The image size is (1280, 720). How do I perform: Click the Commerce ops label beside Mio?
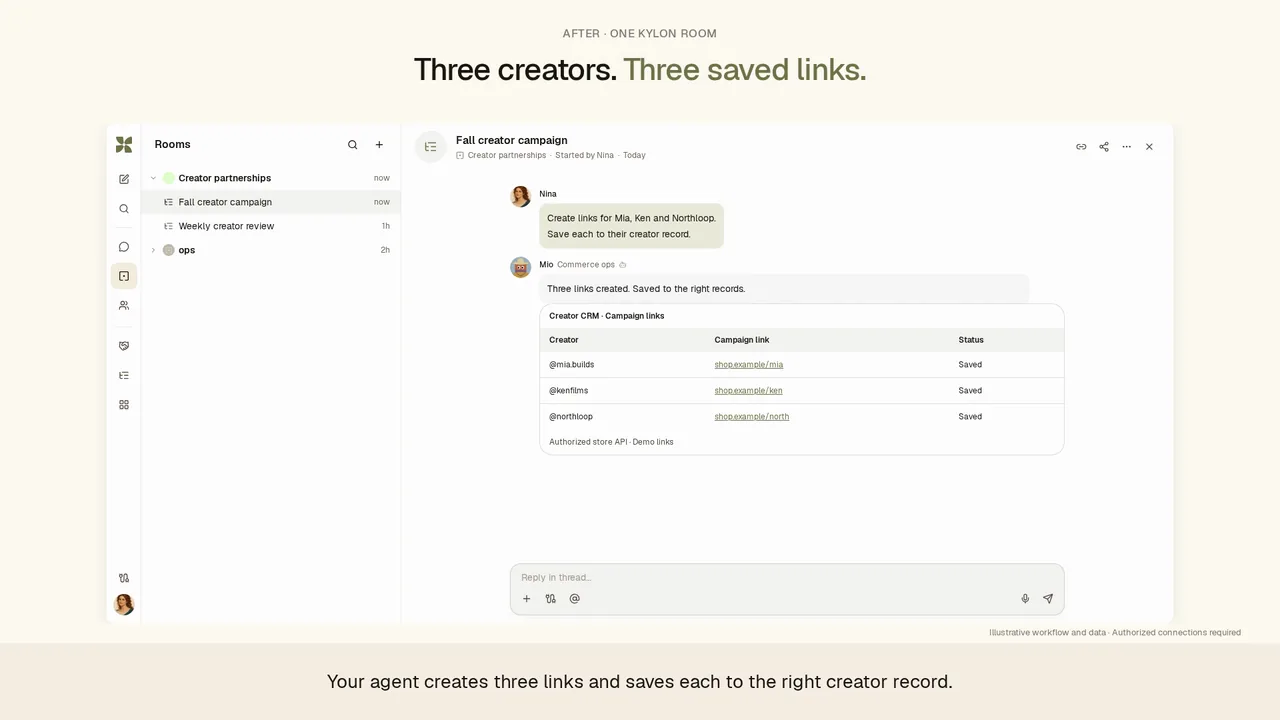pyautogui.click(x=586, y=265)
